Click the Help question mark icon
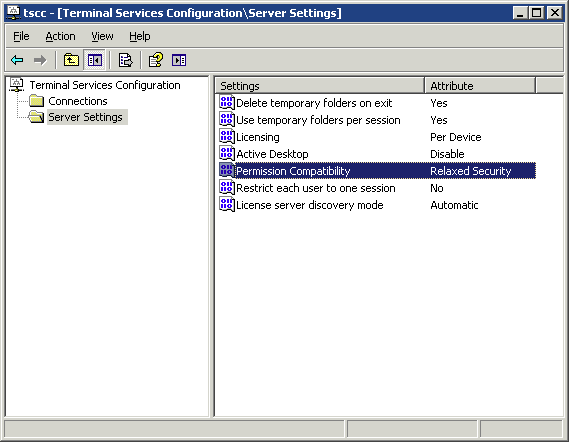Image resolution: width=569 pixels, height=442 pixels. pyautogui.click(x=156, y=60)
